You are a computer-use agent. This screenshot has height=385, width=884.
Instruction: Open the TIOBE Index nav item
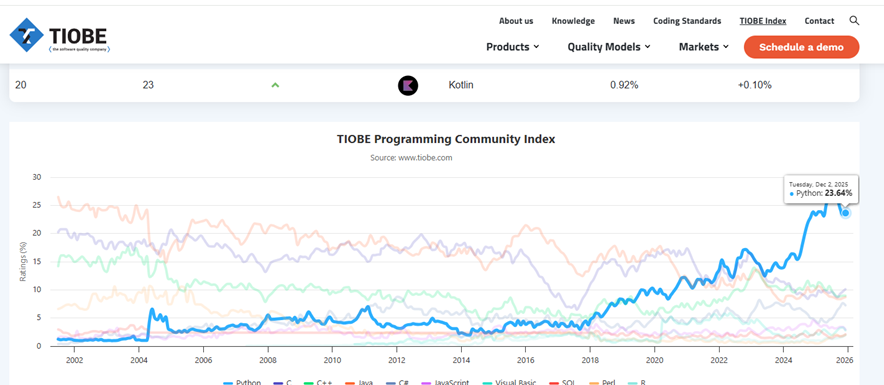click(763, 21)
